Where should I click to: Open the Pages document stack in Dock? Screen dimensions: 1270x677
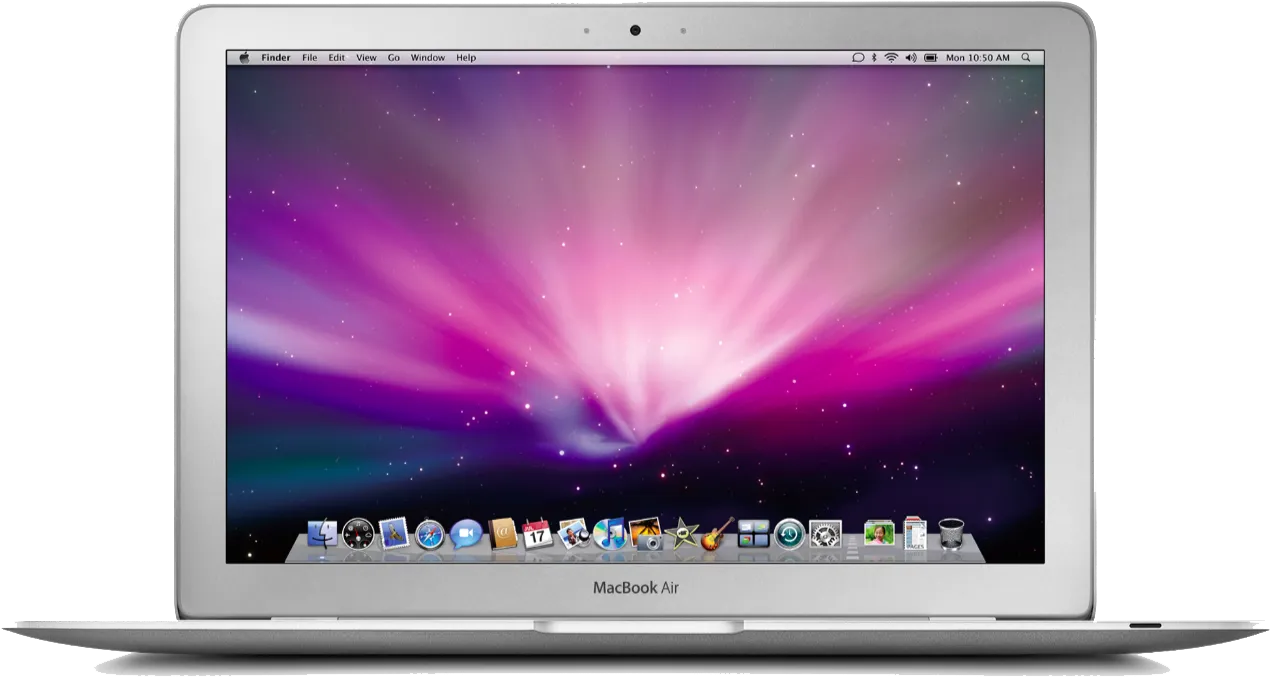coord(915,533)
